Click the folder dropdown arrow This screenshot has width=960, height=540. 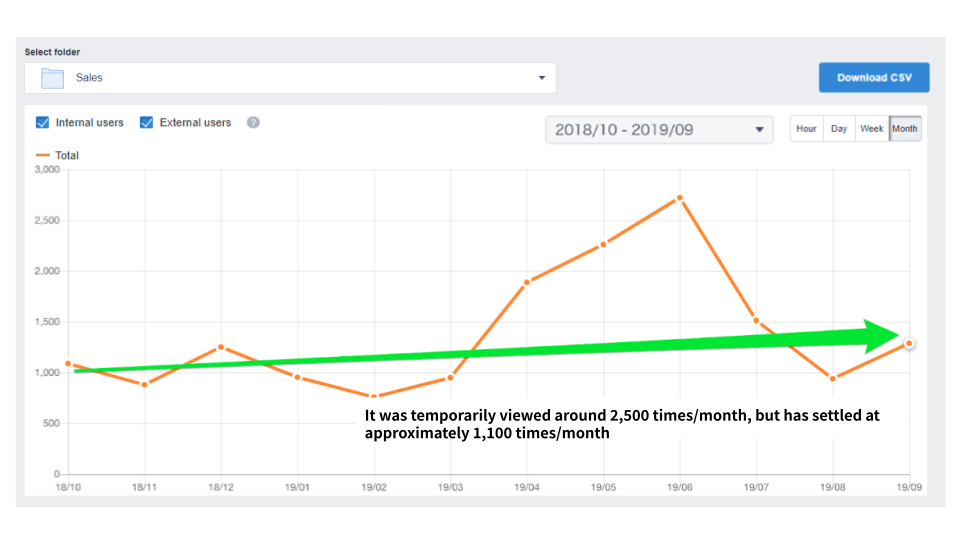[x=541, y=78]
